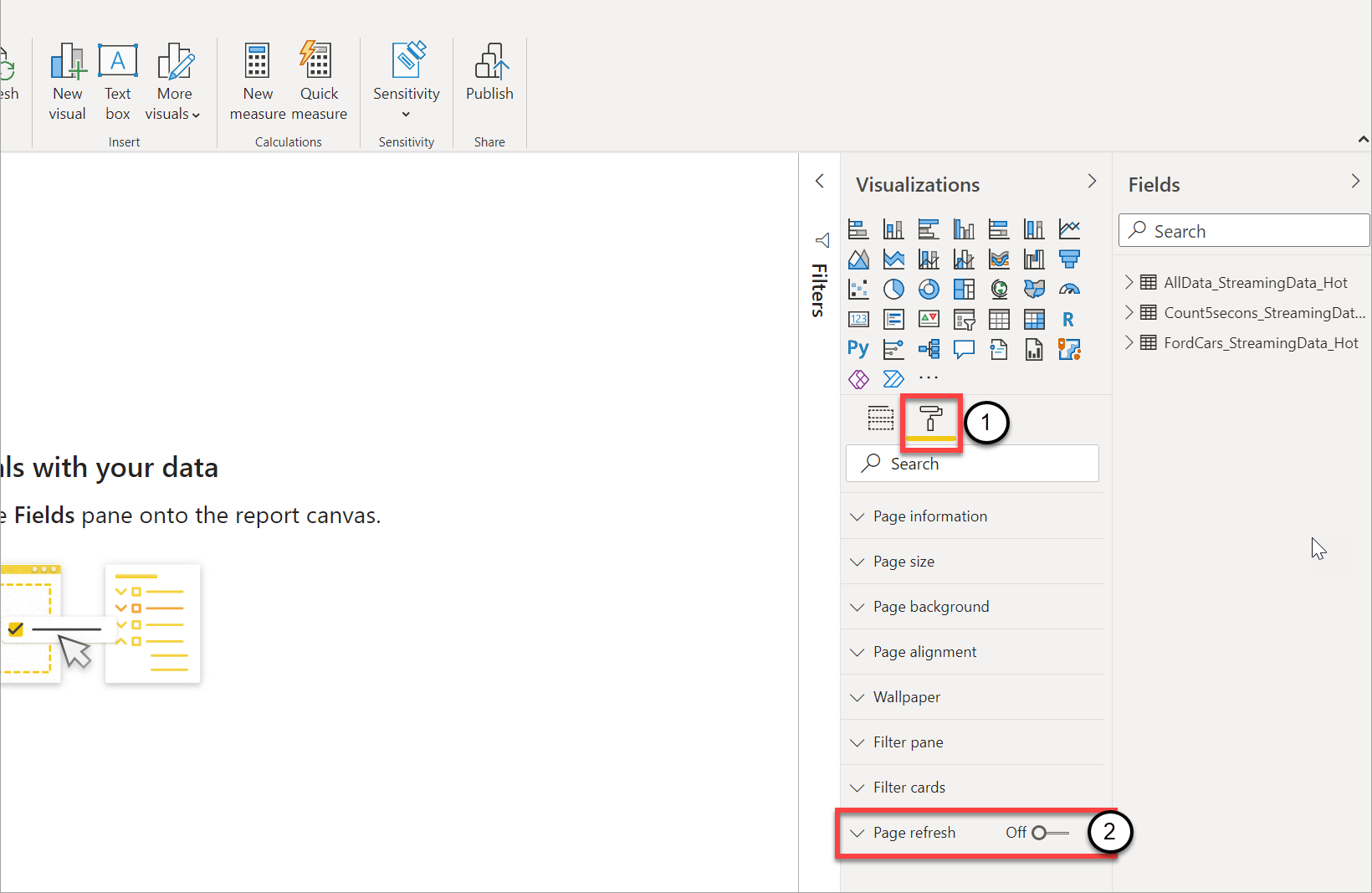This screenshot has height=893, width=1372.
Task: Insert a map visual
Action: click(999, 289)
